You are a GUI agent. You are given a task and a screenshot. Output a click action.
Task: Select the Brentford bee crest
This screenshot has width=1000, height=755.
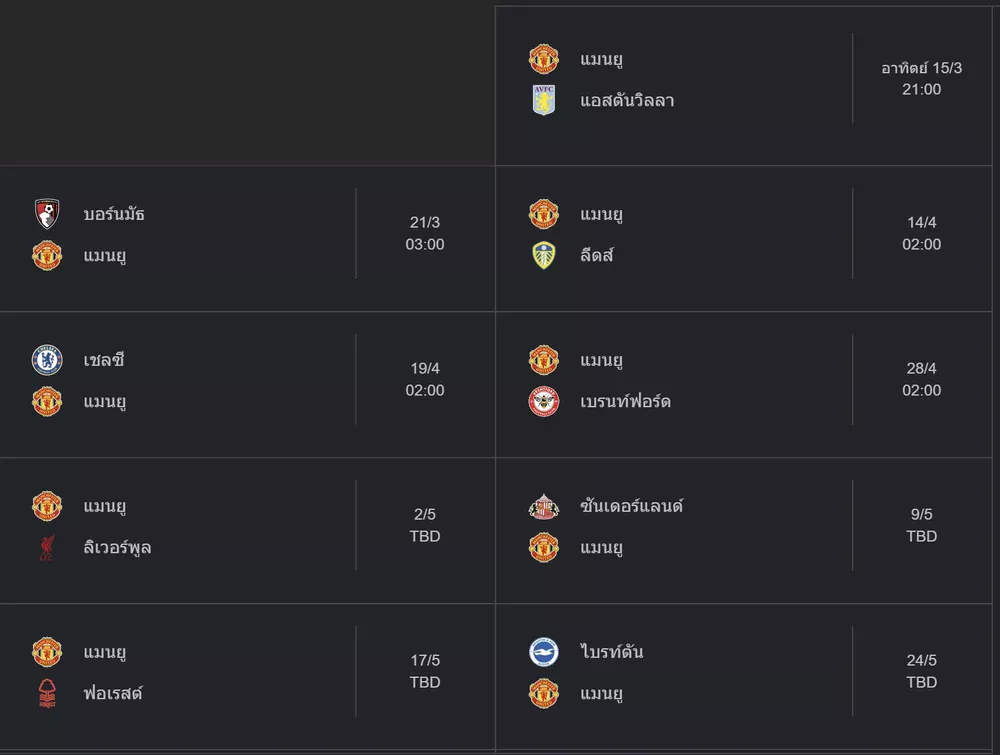coord(544,402)
